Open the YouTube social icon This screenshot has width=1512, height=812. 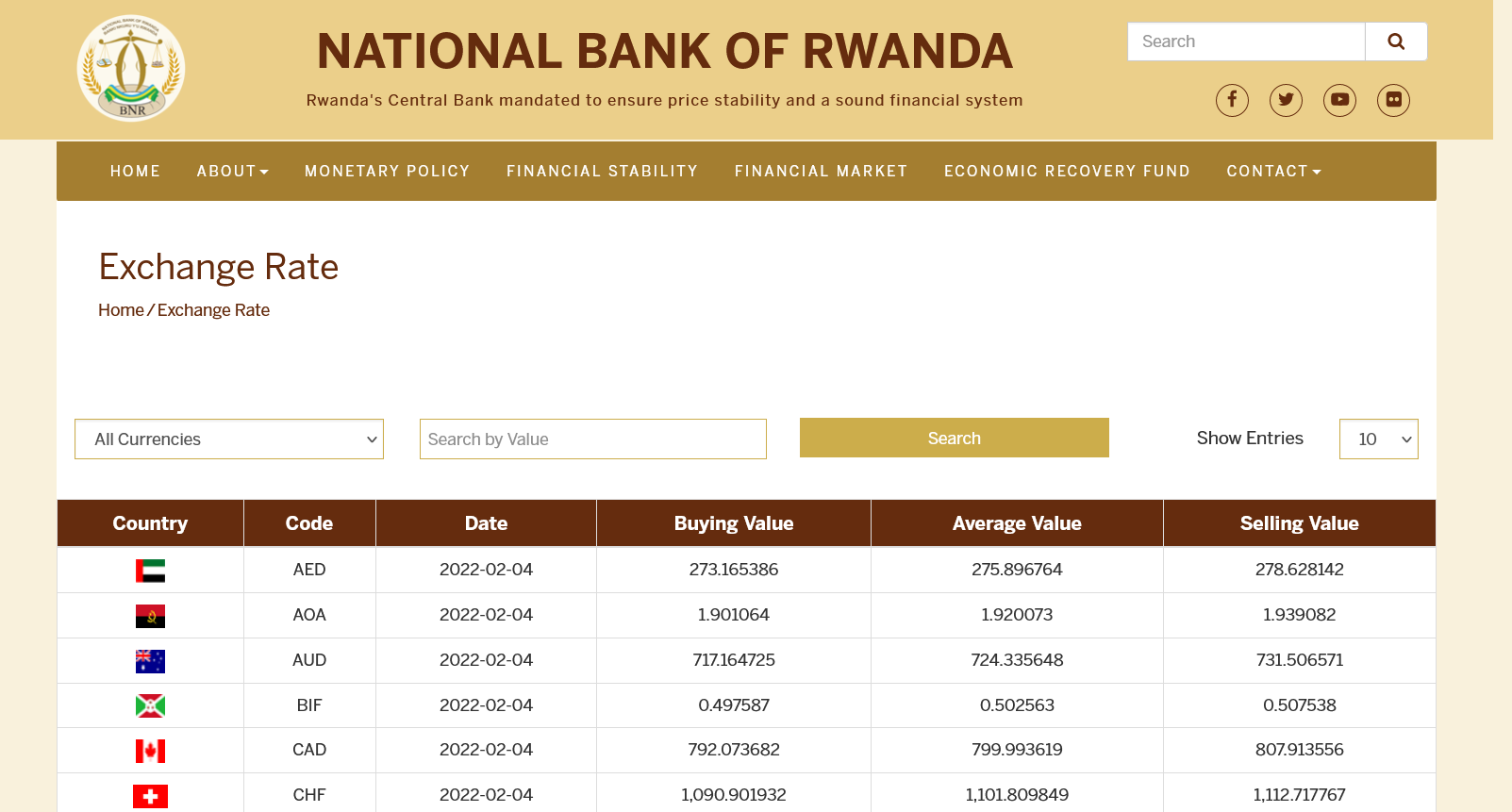(x=1339, y=100)
